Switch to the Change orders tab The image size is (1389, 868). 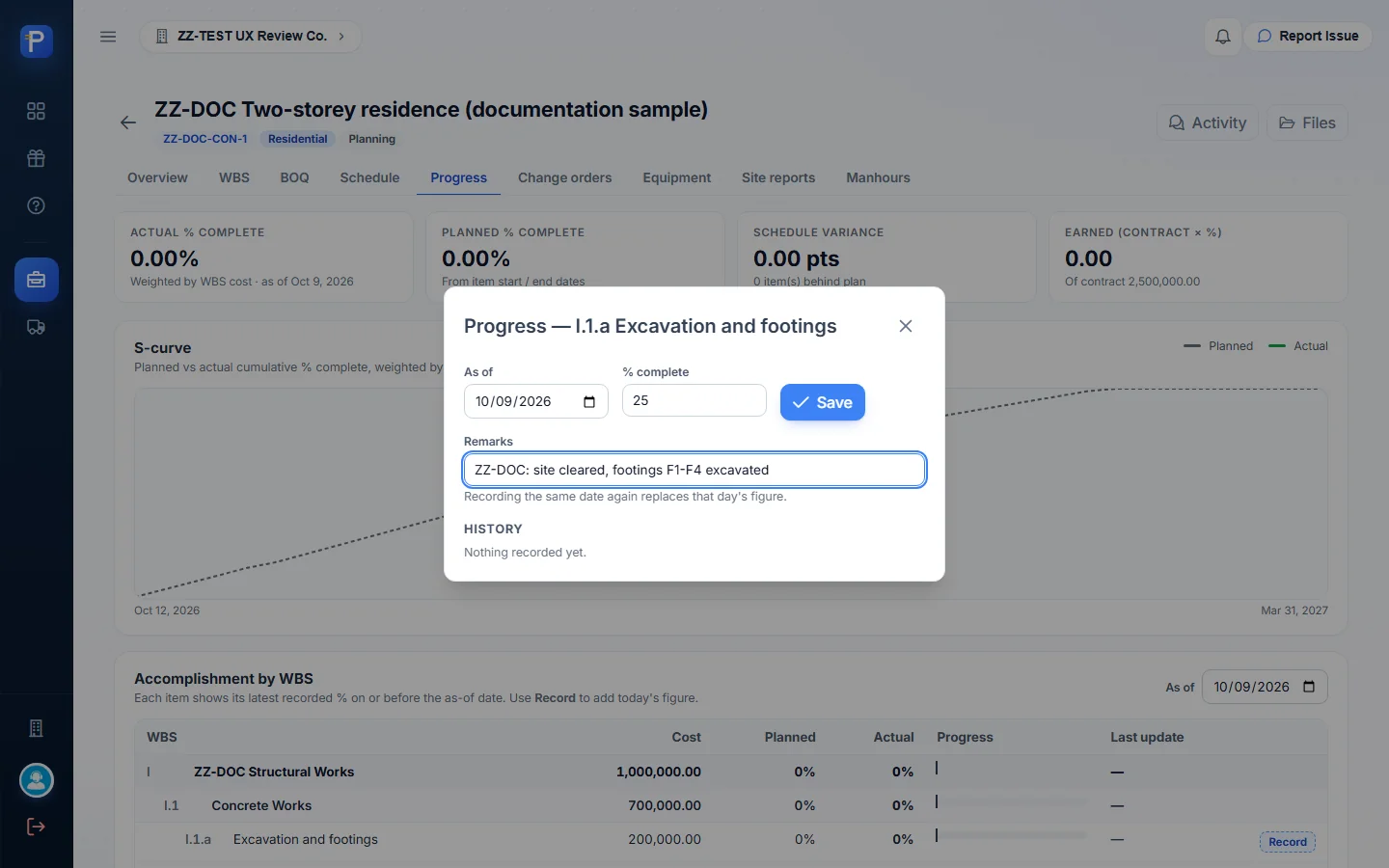[565, 177]
